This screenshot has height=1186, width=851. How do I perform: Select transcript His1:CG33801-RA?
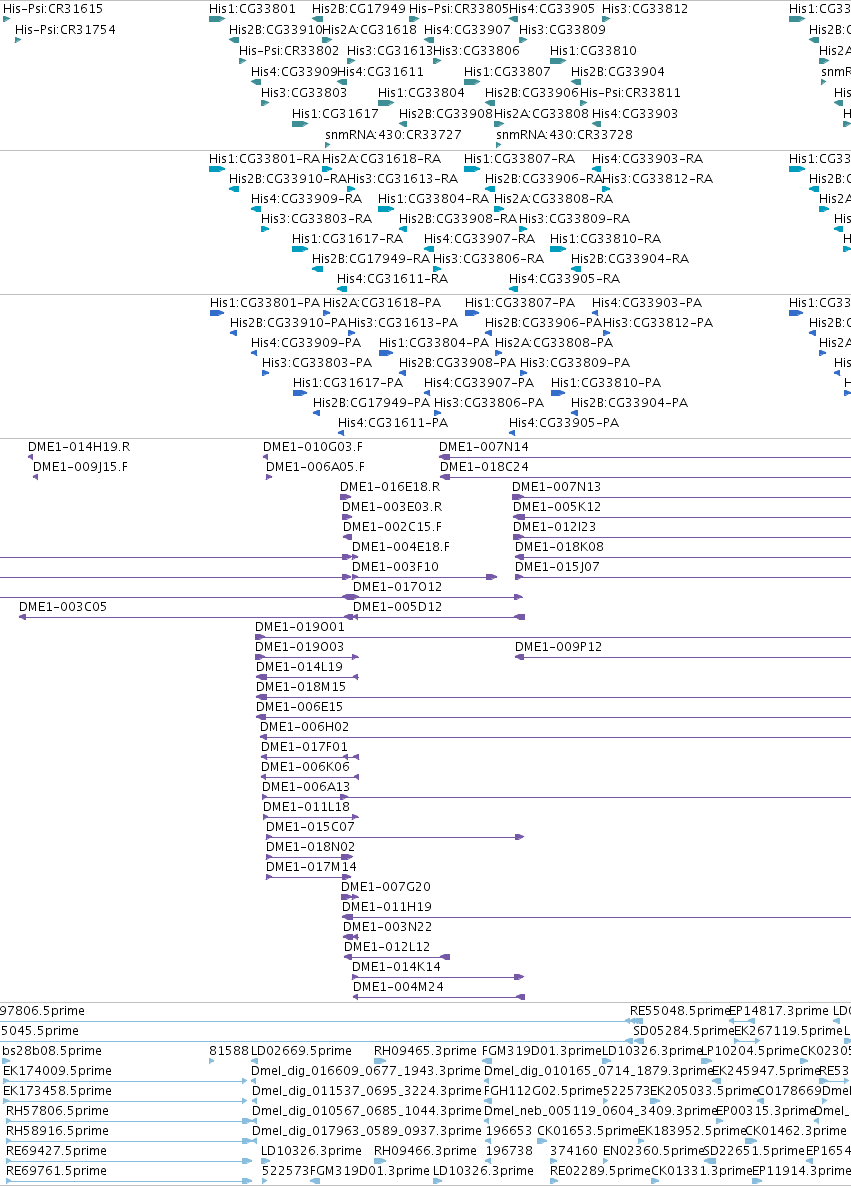tap(264, 159)
